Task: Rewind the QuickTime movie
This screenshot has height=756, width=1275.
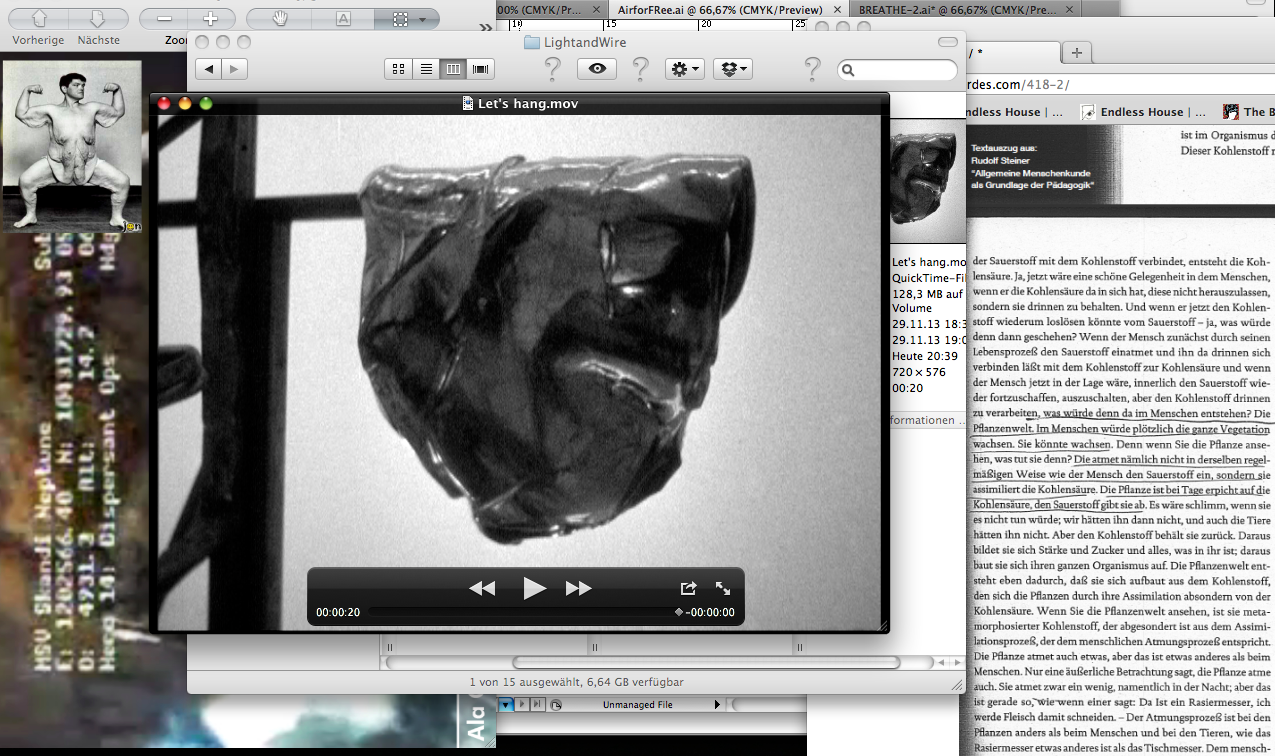Action: point(482,589)
